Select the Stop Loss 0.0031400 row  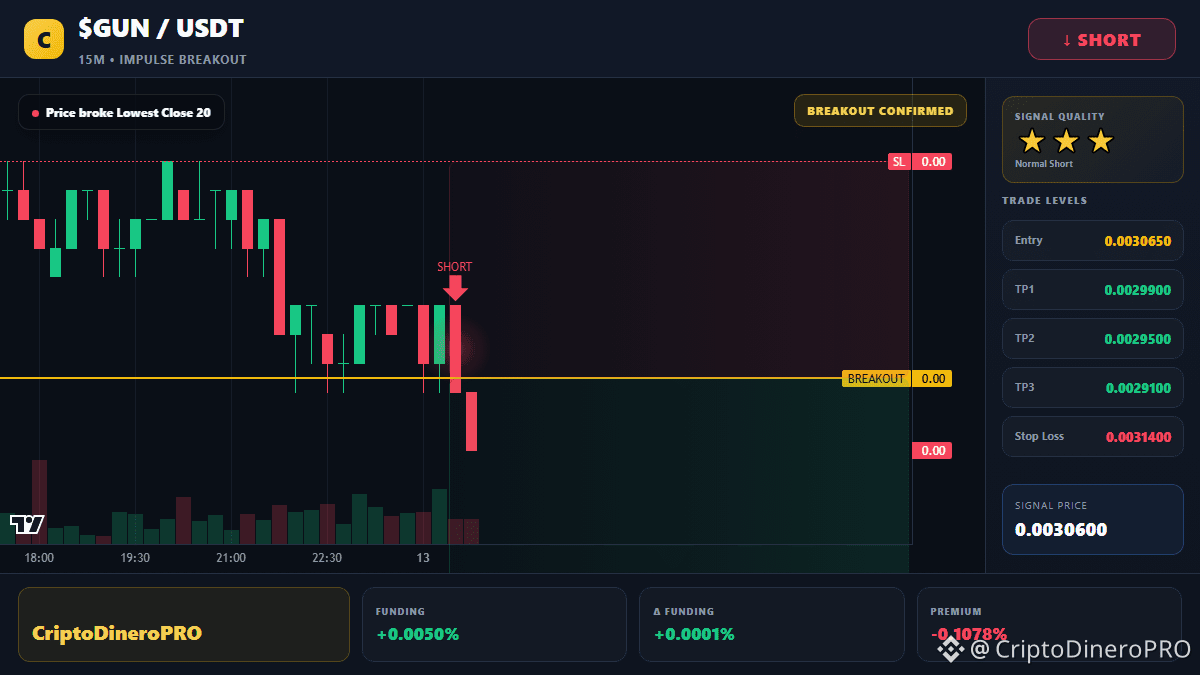click(1093, 436)
